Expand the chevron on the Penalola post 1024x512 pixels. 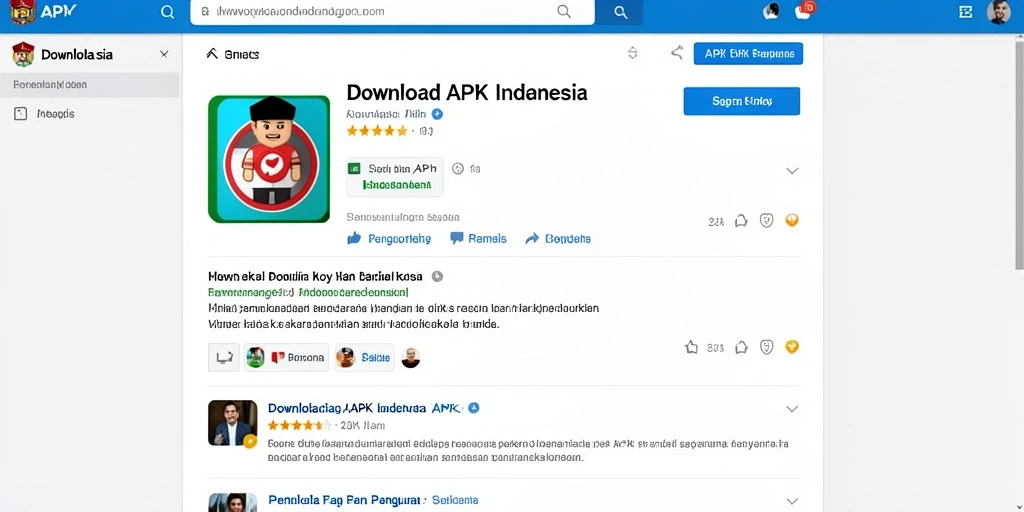tap(792, 502)
